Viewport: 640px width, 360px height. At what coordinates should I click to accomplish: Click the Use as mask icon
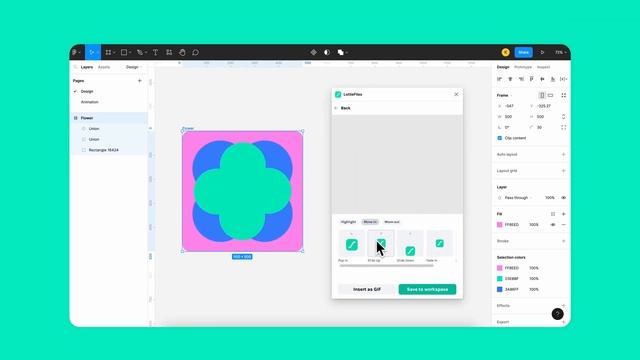pyautogui.click(x=327, y=52)
